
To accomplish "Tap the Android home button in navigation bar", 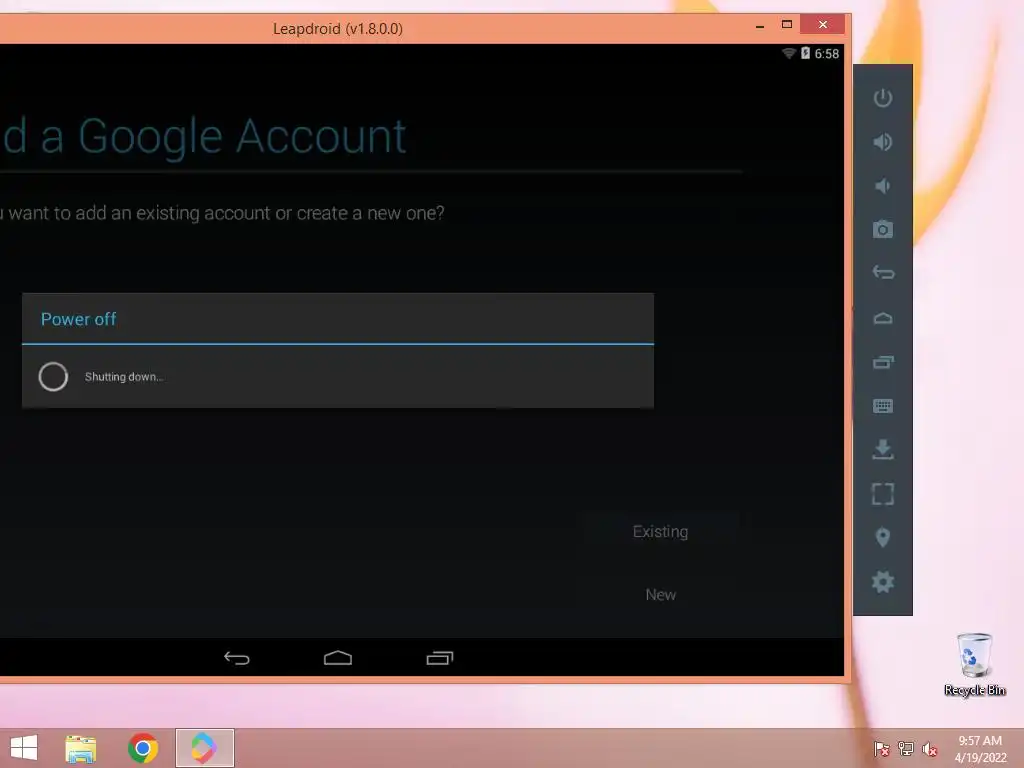I will [338, 658].
